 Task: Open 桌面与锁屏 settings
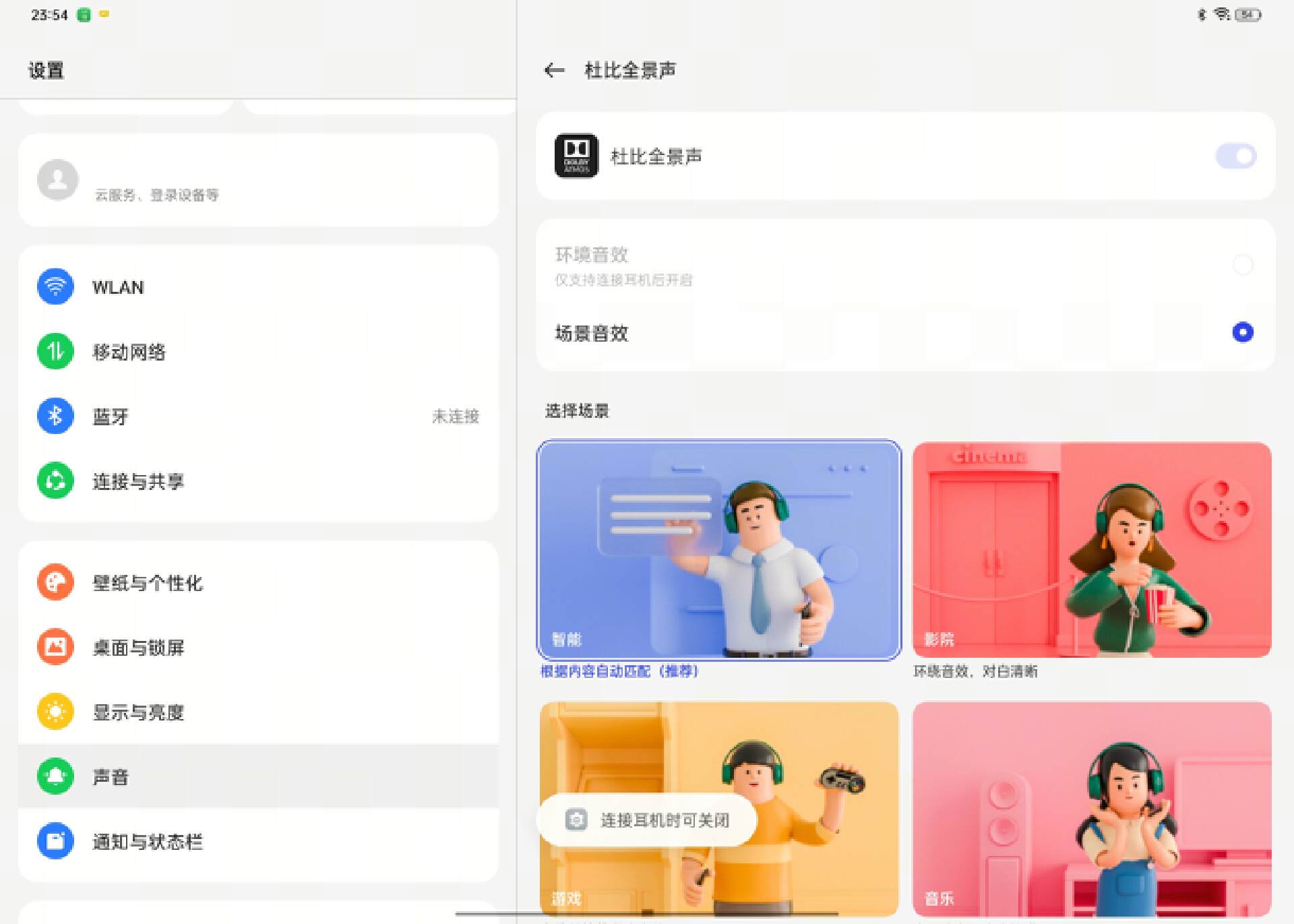(x=138, y=647)
